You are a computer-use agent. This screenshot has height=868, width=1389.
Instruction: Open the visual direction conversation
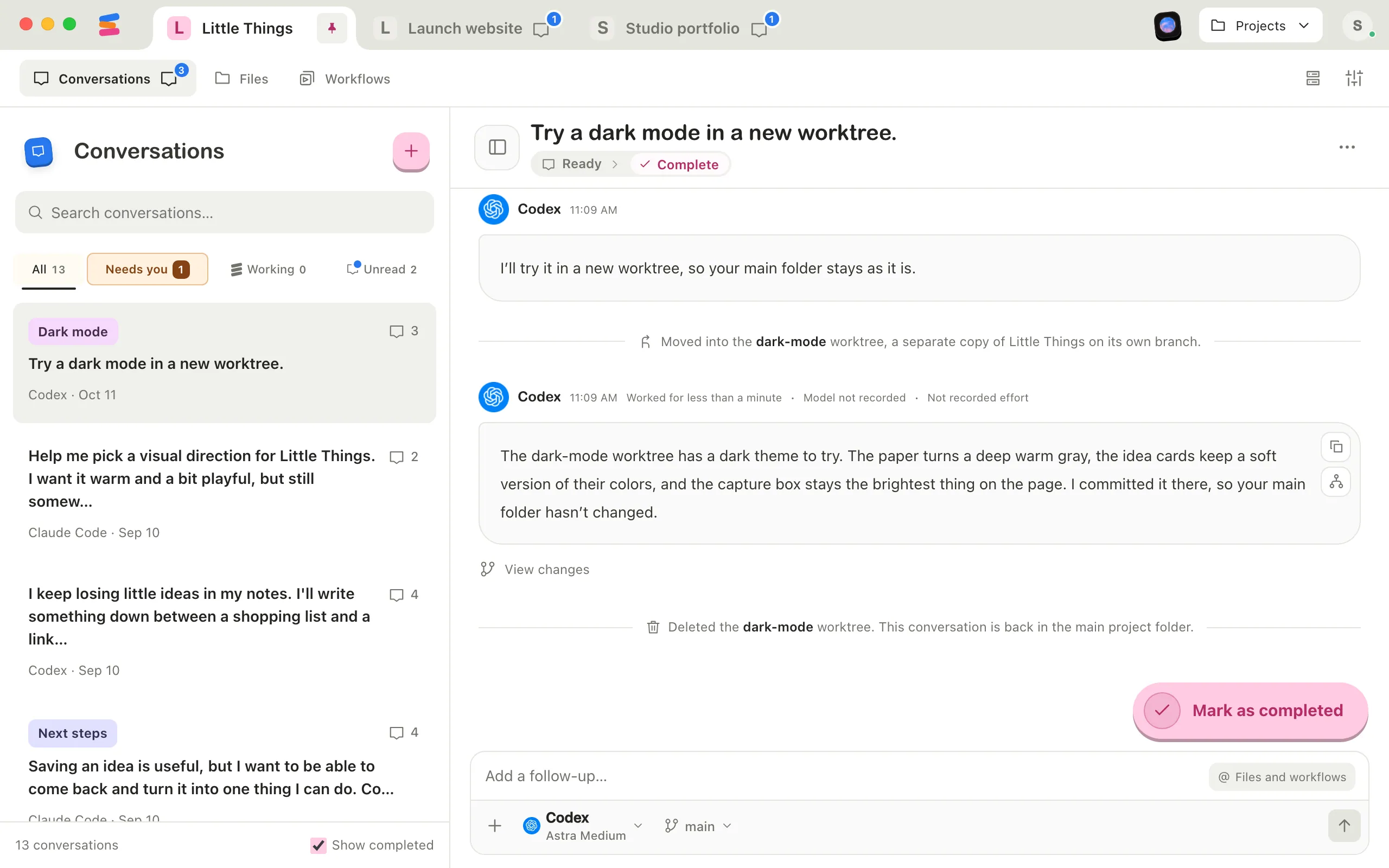point(225,494)
